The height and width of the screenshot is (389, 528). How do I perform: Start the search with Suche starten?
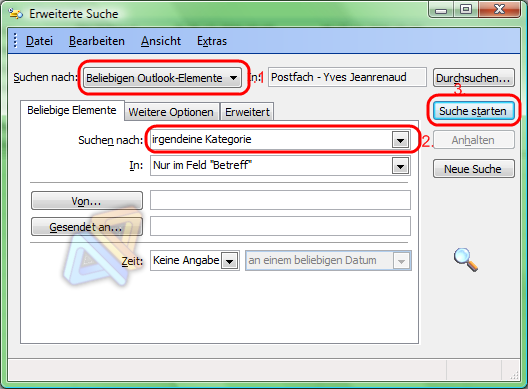tap(473, 111)
